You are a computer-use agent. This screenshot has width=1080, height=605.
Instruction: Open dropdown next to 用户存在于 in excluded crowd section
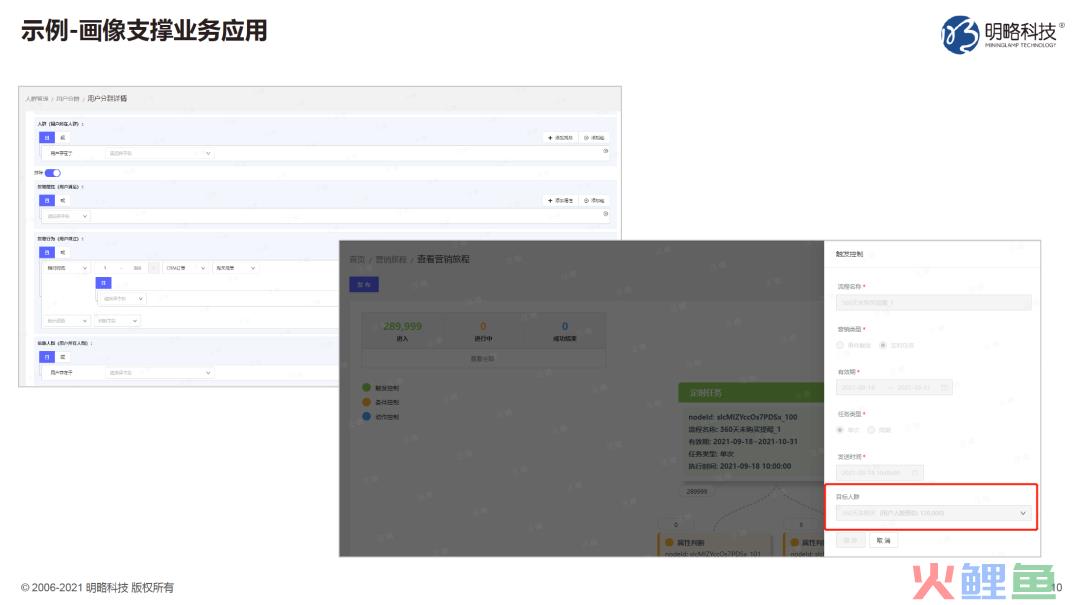159,372
